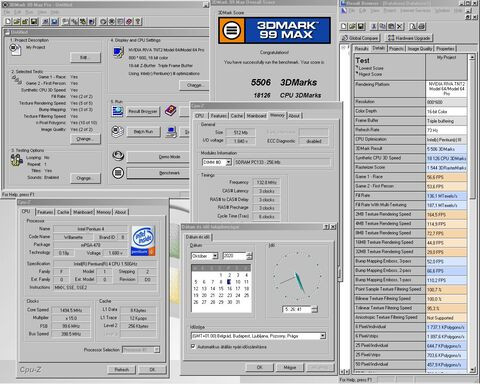The height and width of the screenshot is (384, 480).
Task: Click the round Benchmark icon beside the Benchmark button
Action: [118, 173]
